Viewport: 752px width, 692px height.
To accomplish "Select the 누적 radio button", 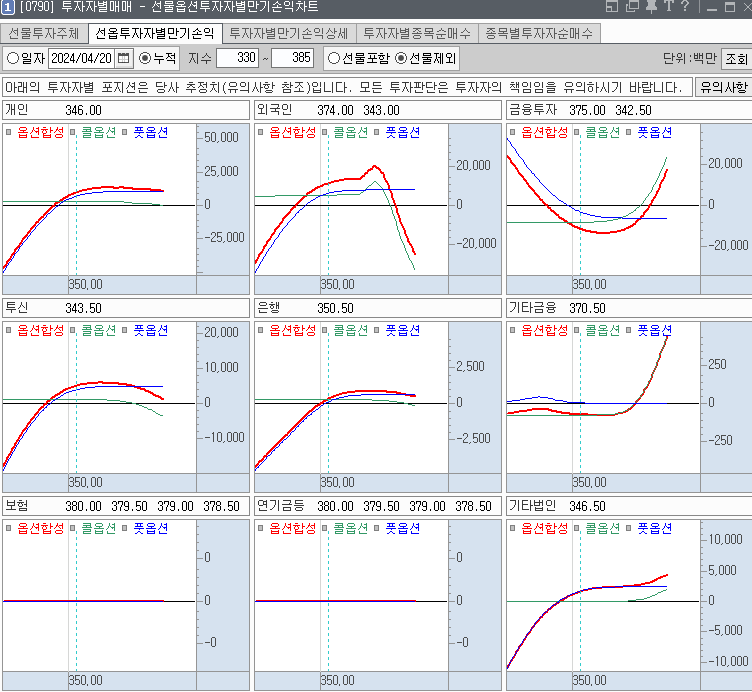I will tap(145, 58).
